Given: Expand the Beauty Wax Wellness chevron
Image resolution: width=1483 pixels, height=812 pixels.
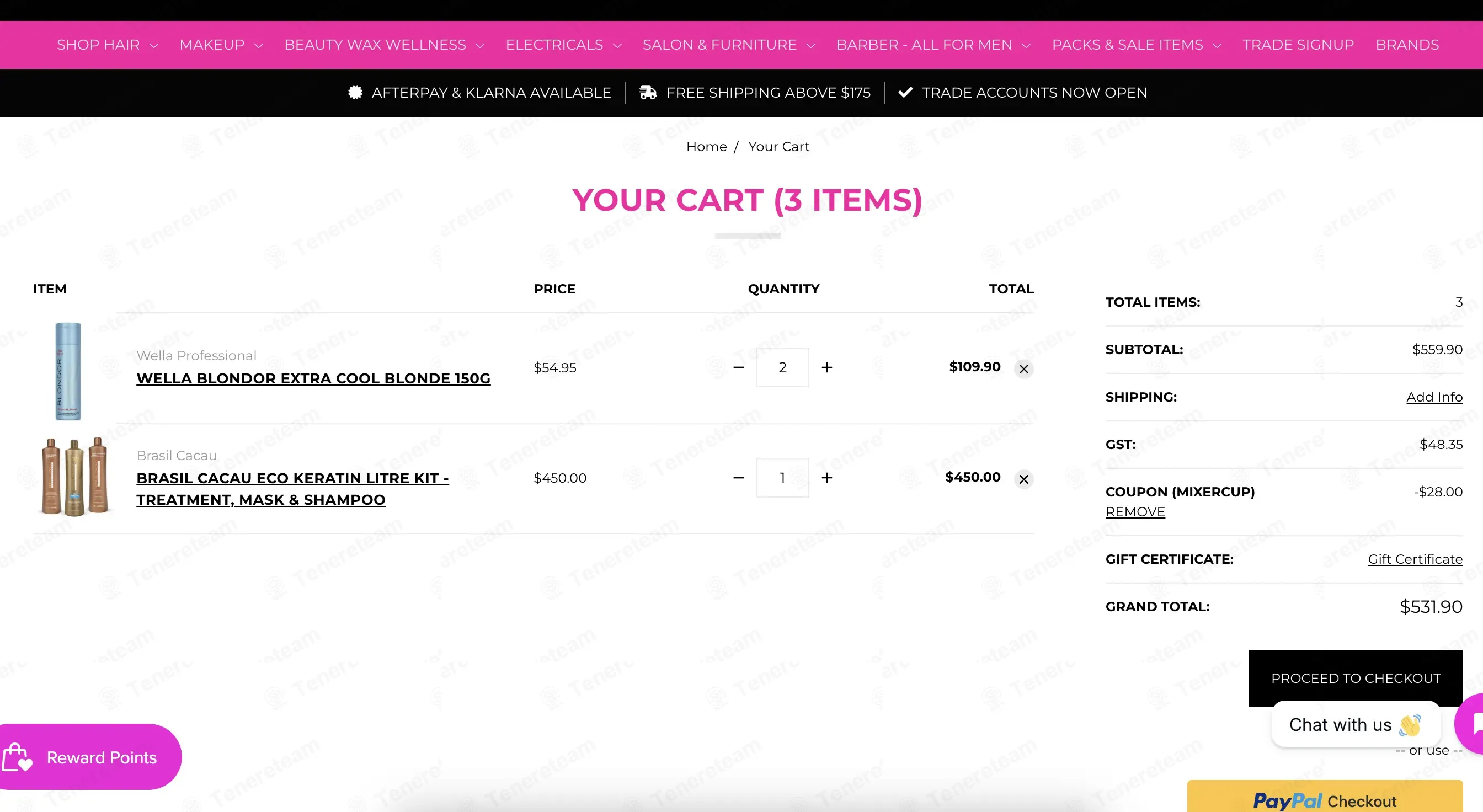Looking at the screenshot, I should click(x=480, y=45).
